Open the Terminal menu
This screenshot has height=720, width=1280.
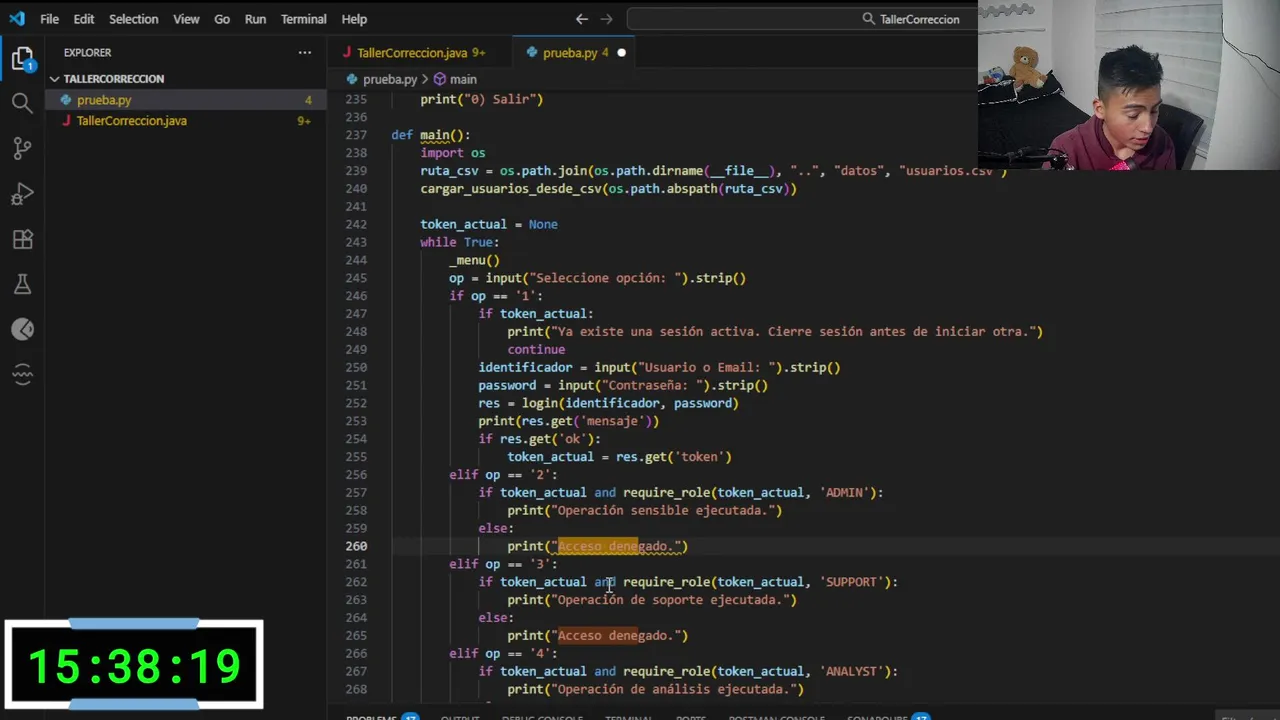click(303, 19)
